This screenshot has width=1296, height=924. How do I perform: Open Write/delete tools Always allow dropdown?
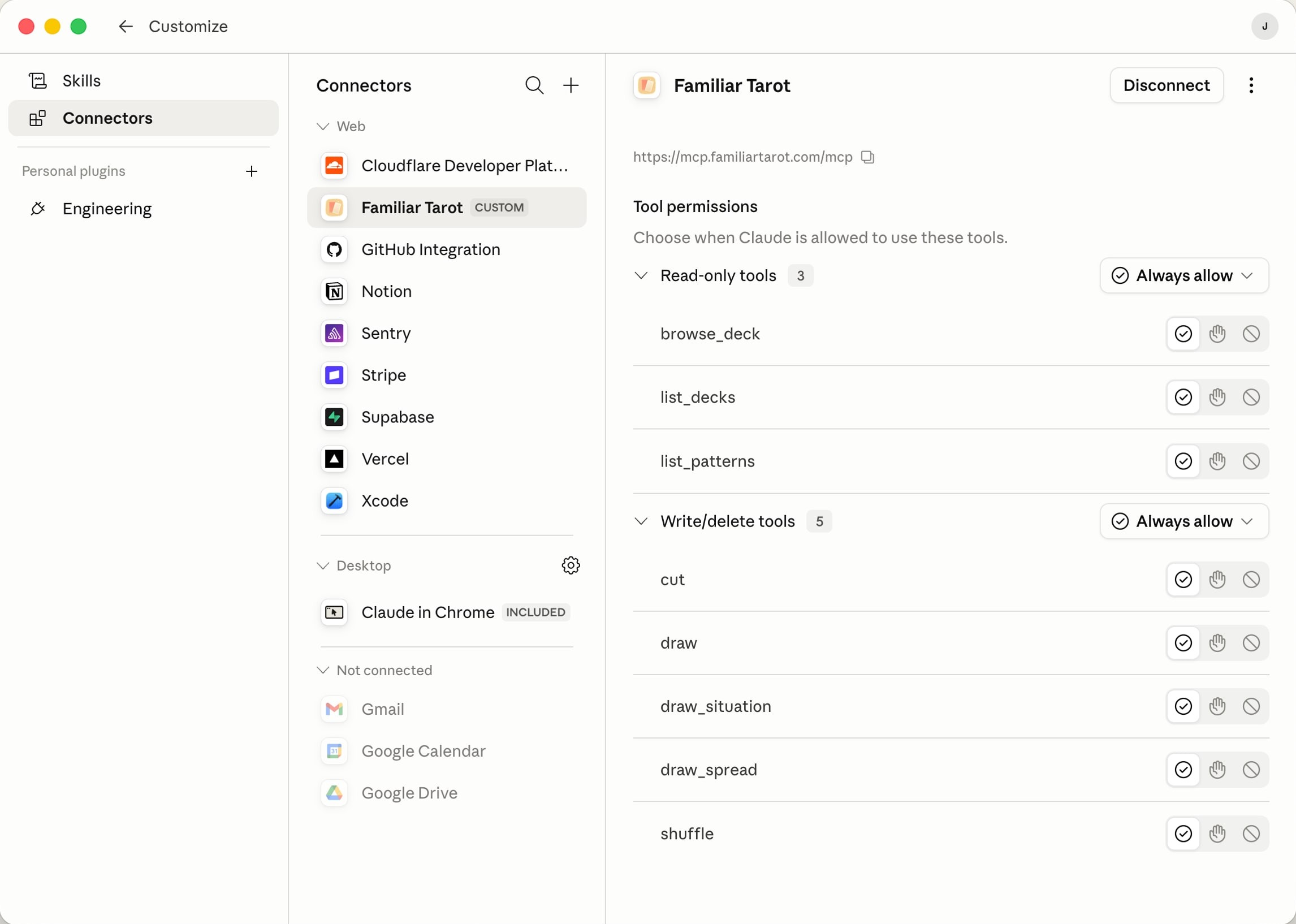[1184, 521]
